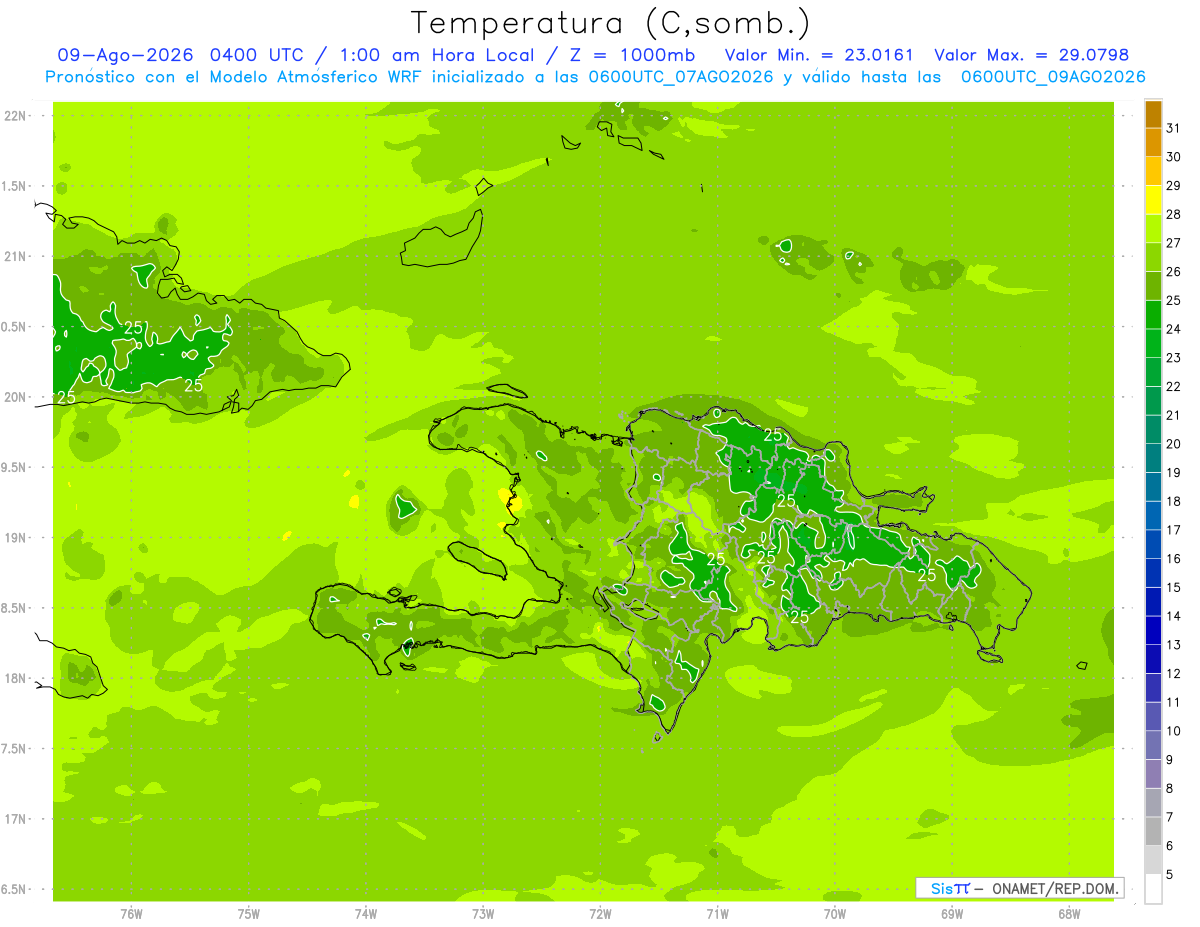Click the title 'Temperatura (C,somb.)'
Image resolution: width=1200 pixels, height=927 pixels.
point(611,23)
